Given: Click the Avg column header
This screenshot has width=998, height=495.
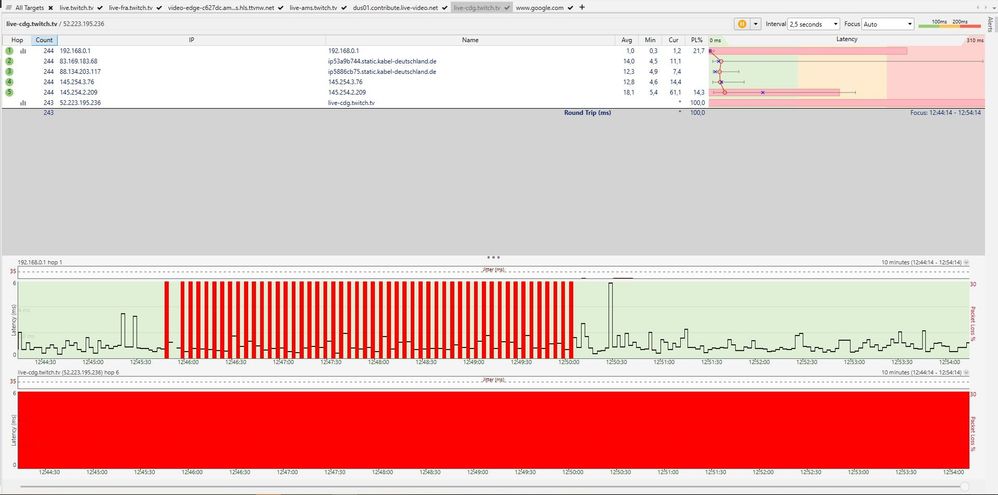Looking at the screenshot, I should click(x=627, y=39).
